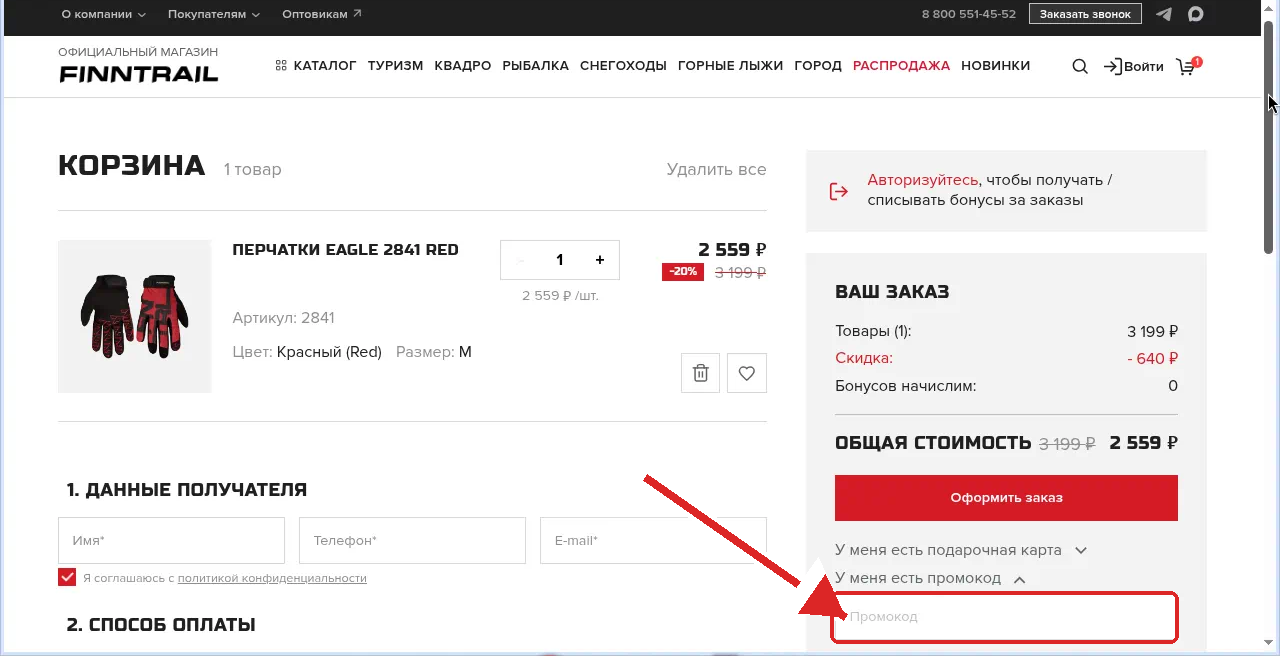Open the Новинки menu section
This screenshot has width=1280, height=656.
point(995,66)
